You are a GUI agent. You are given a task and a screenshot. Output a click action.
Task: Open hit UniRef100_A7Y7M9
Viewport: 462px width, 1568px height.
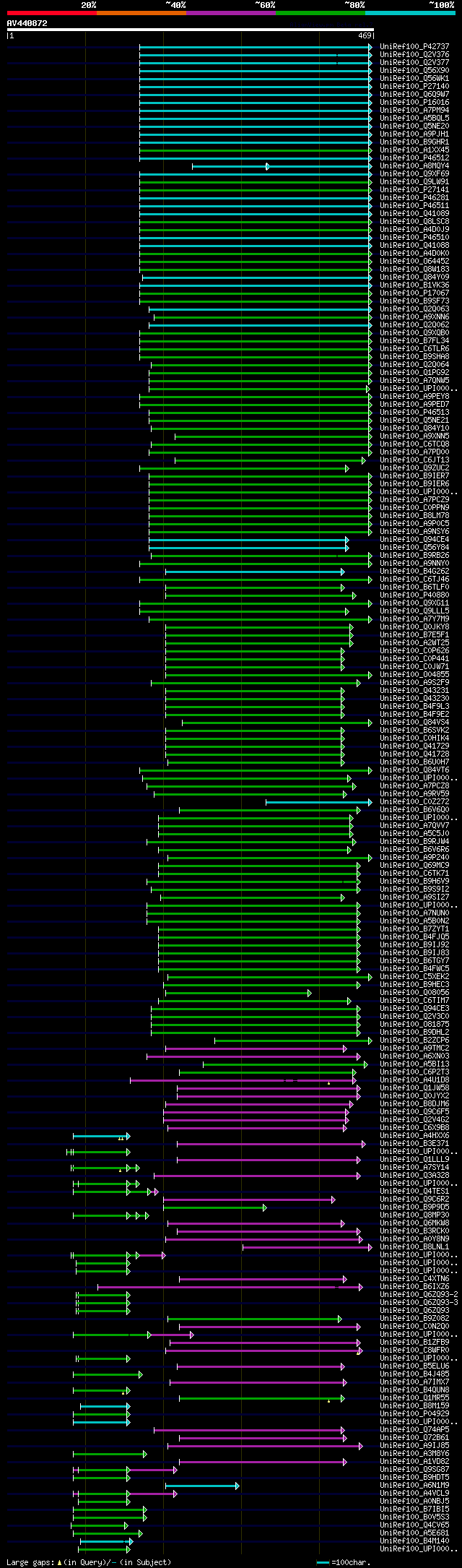point(414,619)
